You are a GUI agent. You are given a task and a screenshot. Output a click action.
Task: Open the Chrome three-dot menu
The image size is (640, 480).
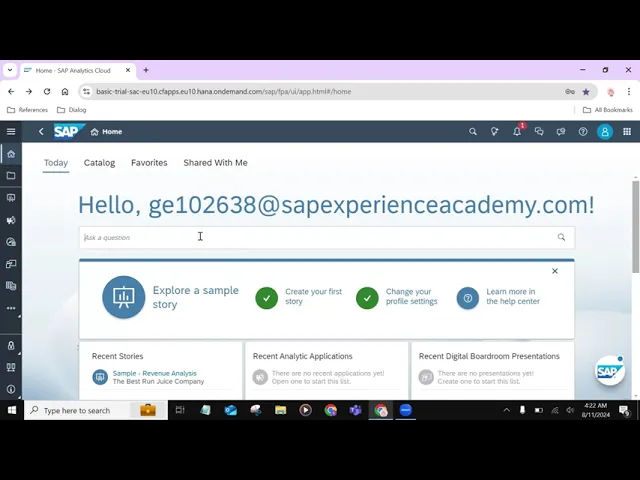(629, 92)
